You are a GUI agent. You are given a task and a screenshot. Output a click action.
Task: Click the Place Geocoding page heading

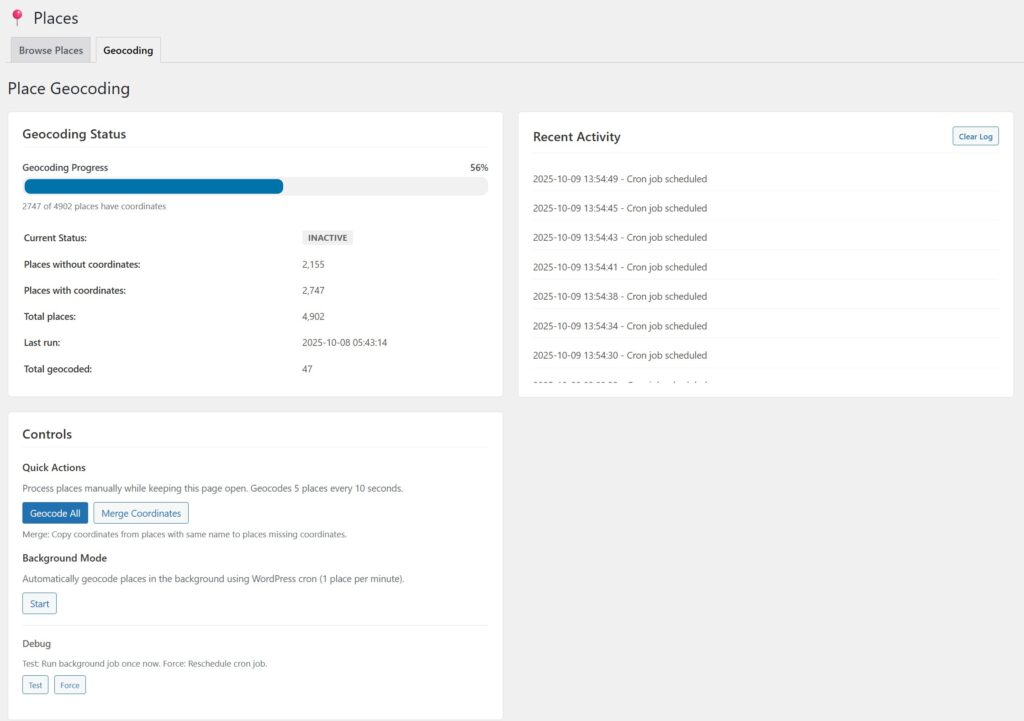(x=69, y=89)
